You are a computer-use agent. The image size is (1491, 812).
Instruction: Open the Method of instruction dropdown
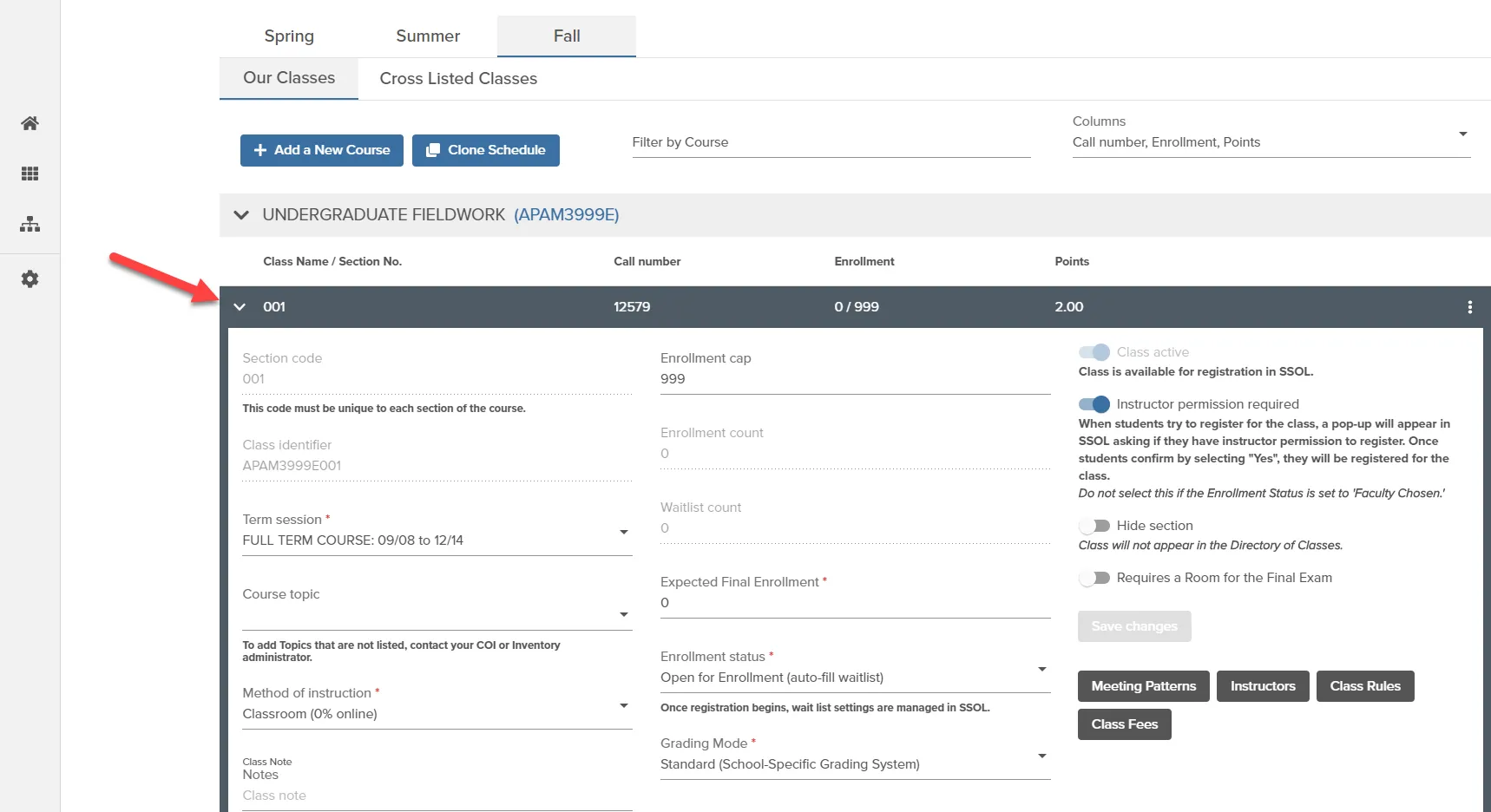tap(437, 705)
